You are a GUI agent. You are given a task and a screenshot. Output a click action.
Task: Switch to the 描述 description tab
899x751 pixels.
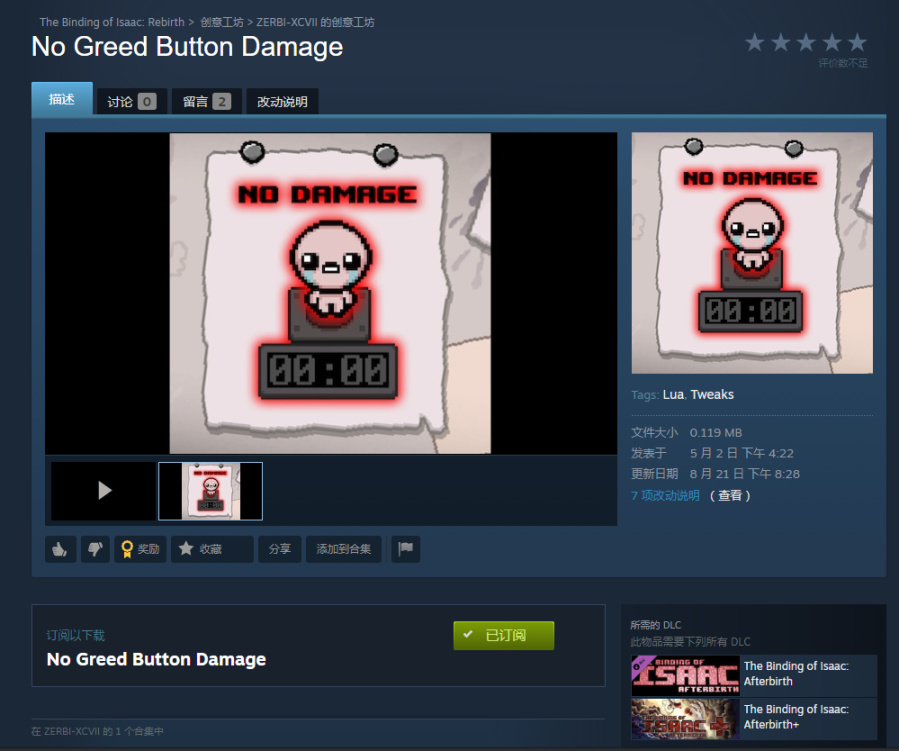62,99
